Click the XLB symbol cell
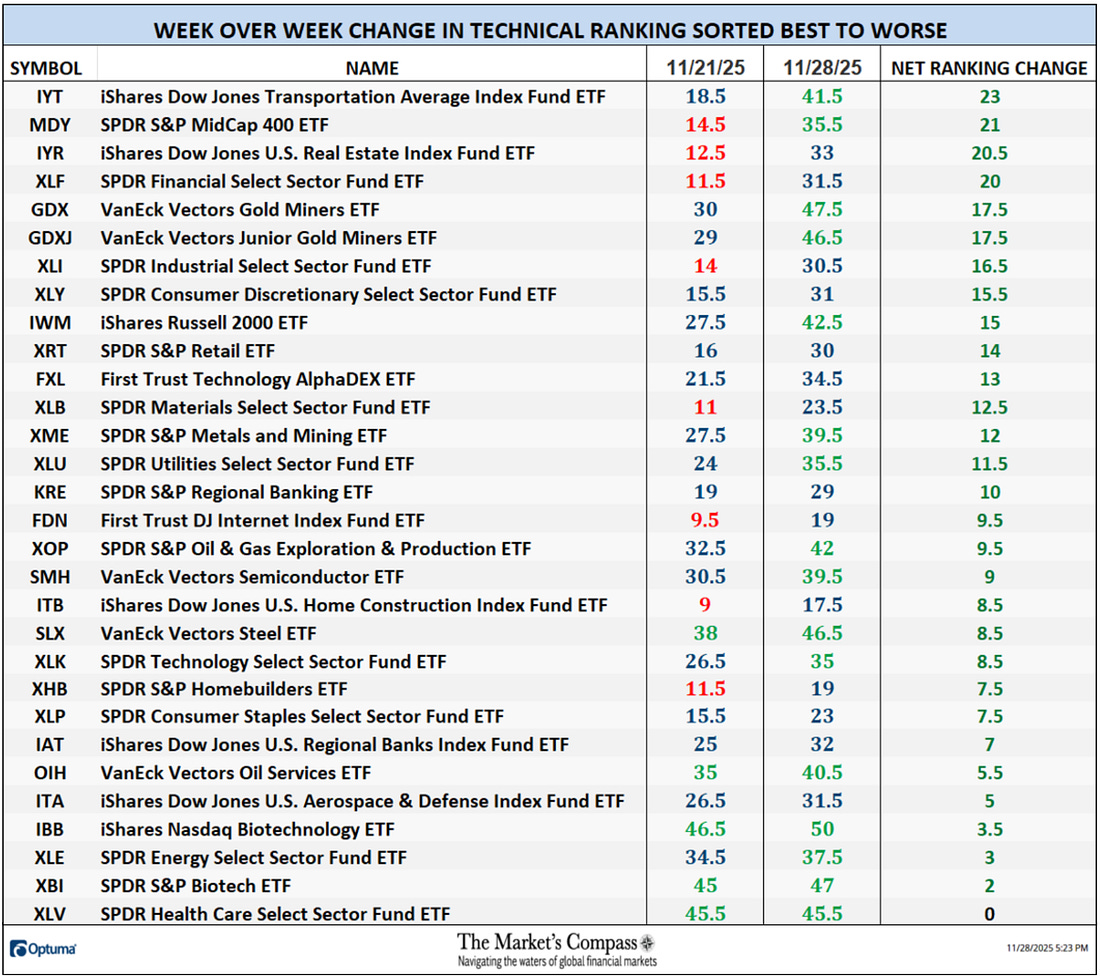The image size is (1100, 976). (50, 408)
